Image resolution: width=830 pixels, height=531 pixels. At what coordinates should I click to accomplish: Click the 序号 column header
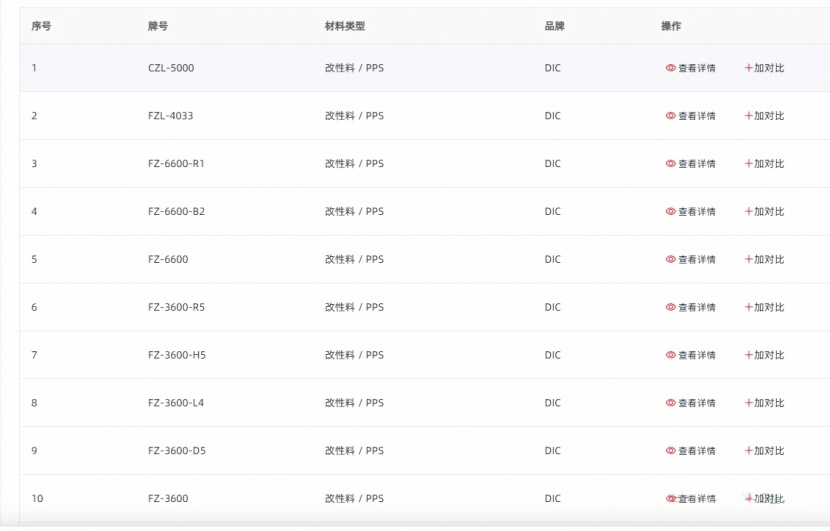tap(41, 26)
